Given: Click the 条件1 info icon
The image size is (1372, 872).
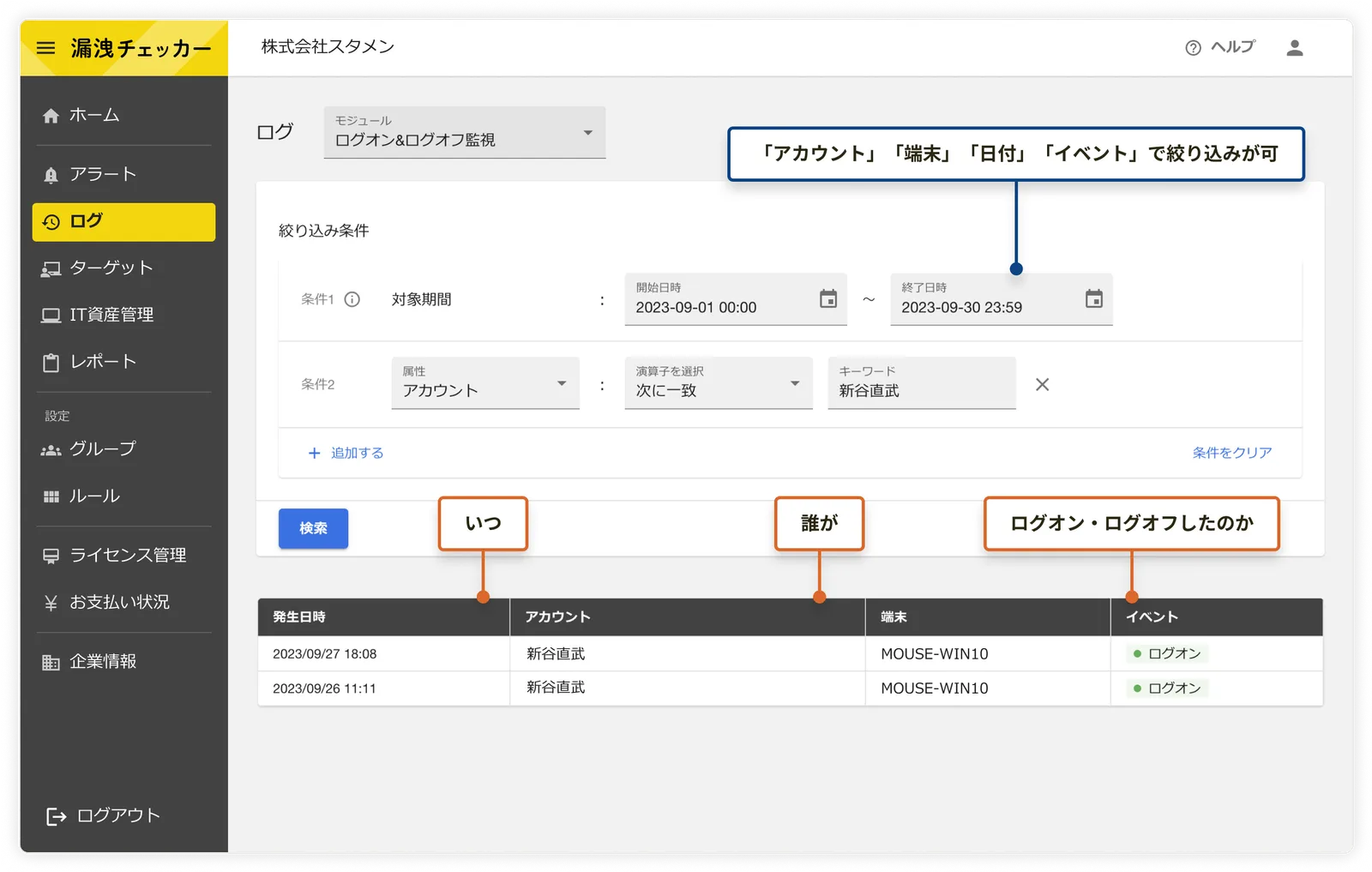Looking at the screenshot, I should tap(352, 299).
